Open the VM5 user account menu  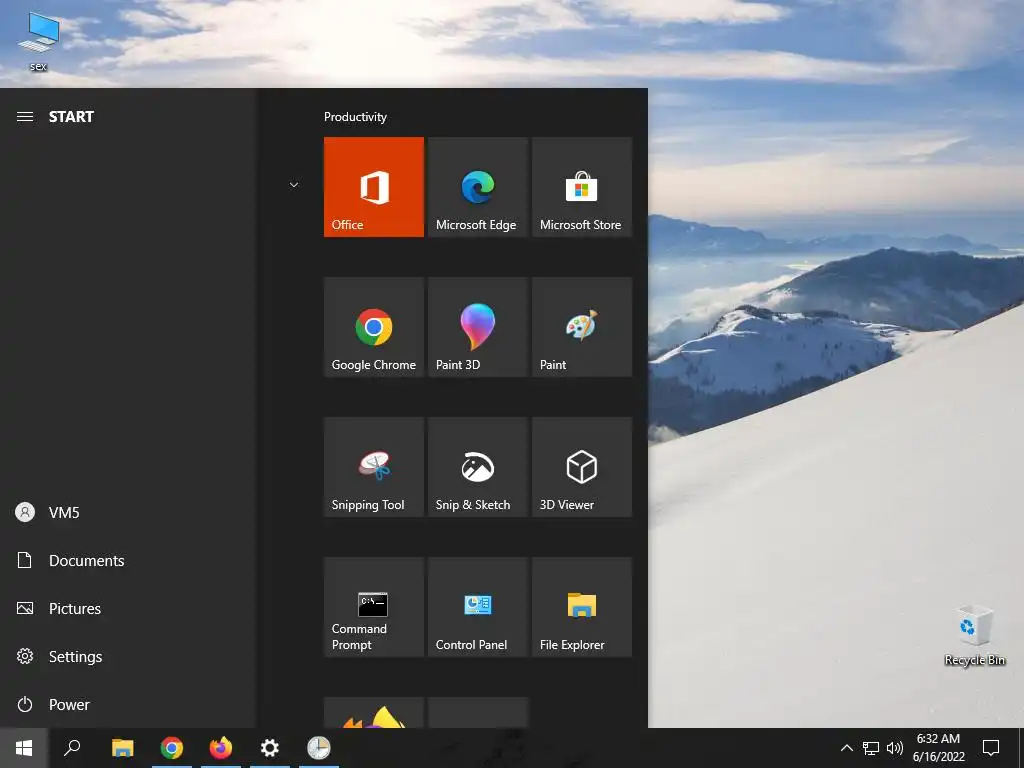click(127, 513)
